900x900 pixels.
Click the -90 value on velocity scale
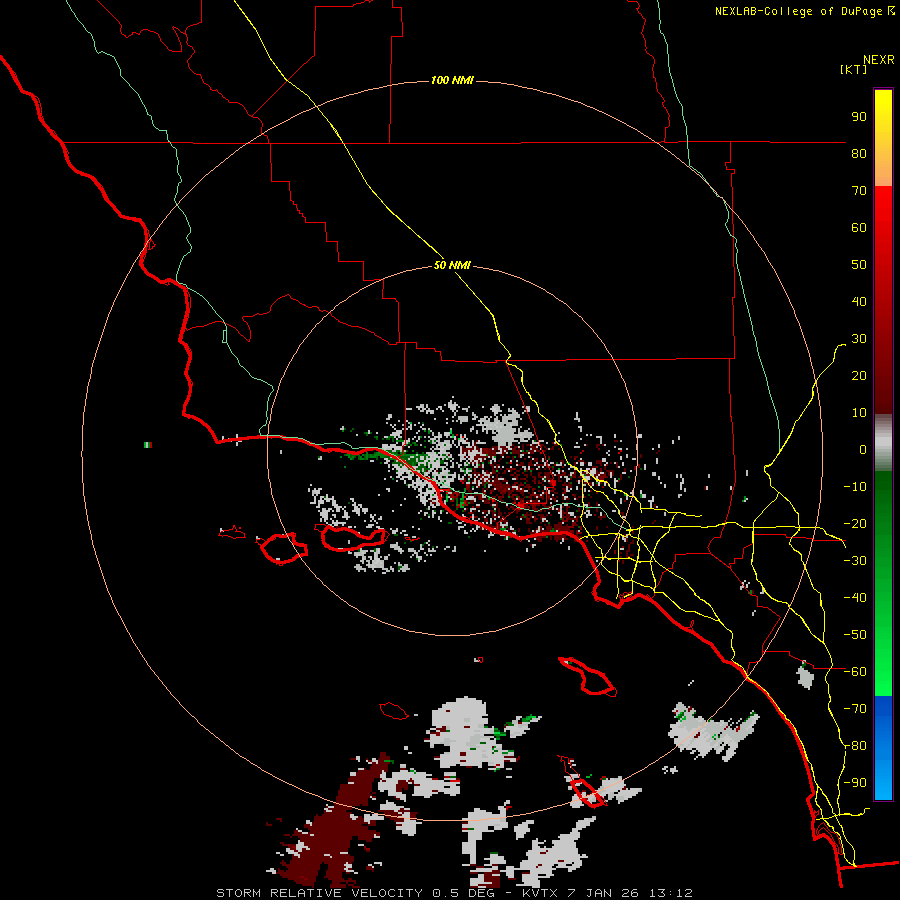tap(855, 782)
